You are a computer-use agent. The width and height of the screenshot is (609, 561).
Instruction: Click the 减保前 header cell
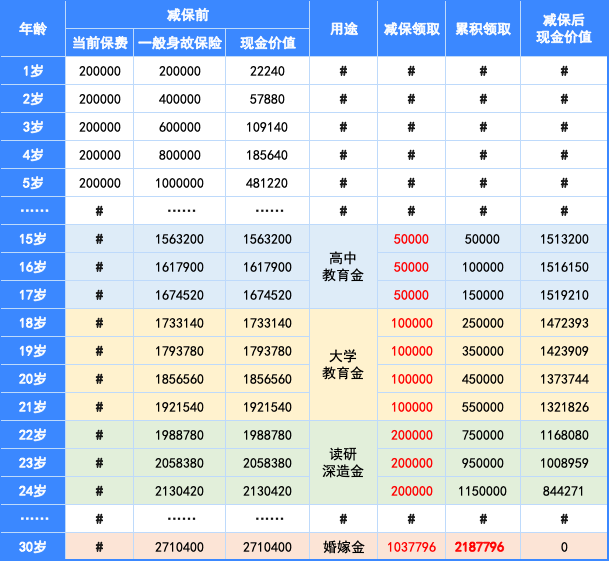click(x=188, y=15)
